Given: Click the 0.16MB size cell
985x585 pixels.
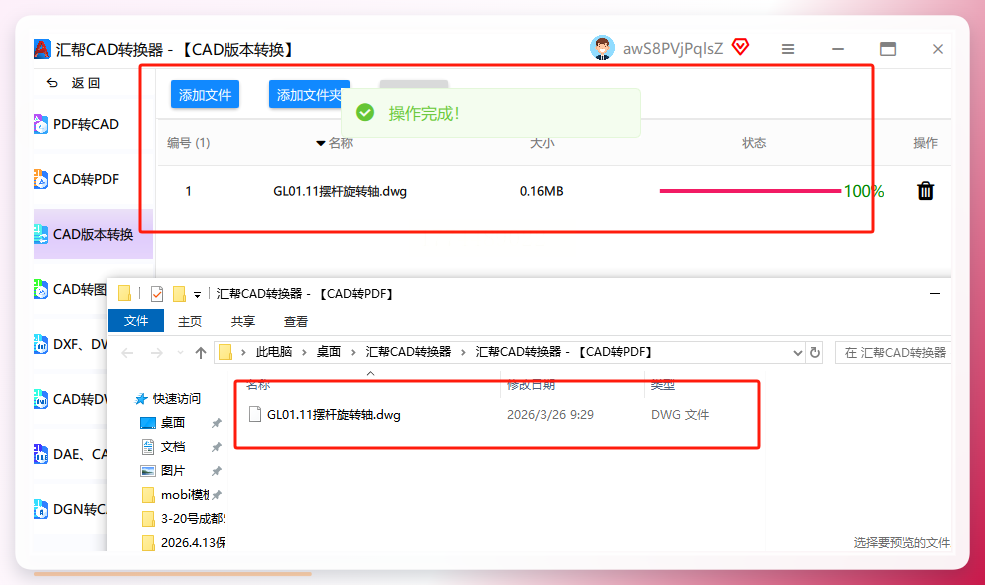Looking at the screenshot, I should 541,191.
